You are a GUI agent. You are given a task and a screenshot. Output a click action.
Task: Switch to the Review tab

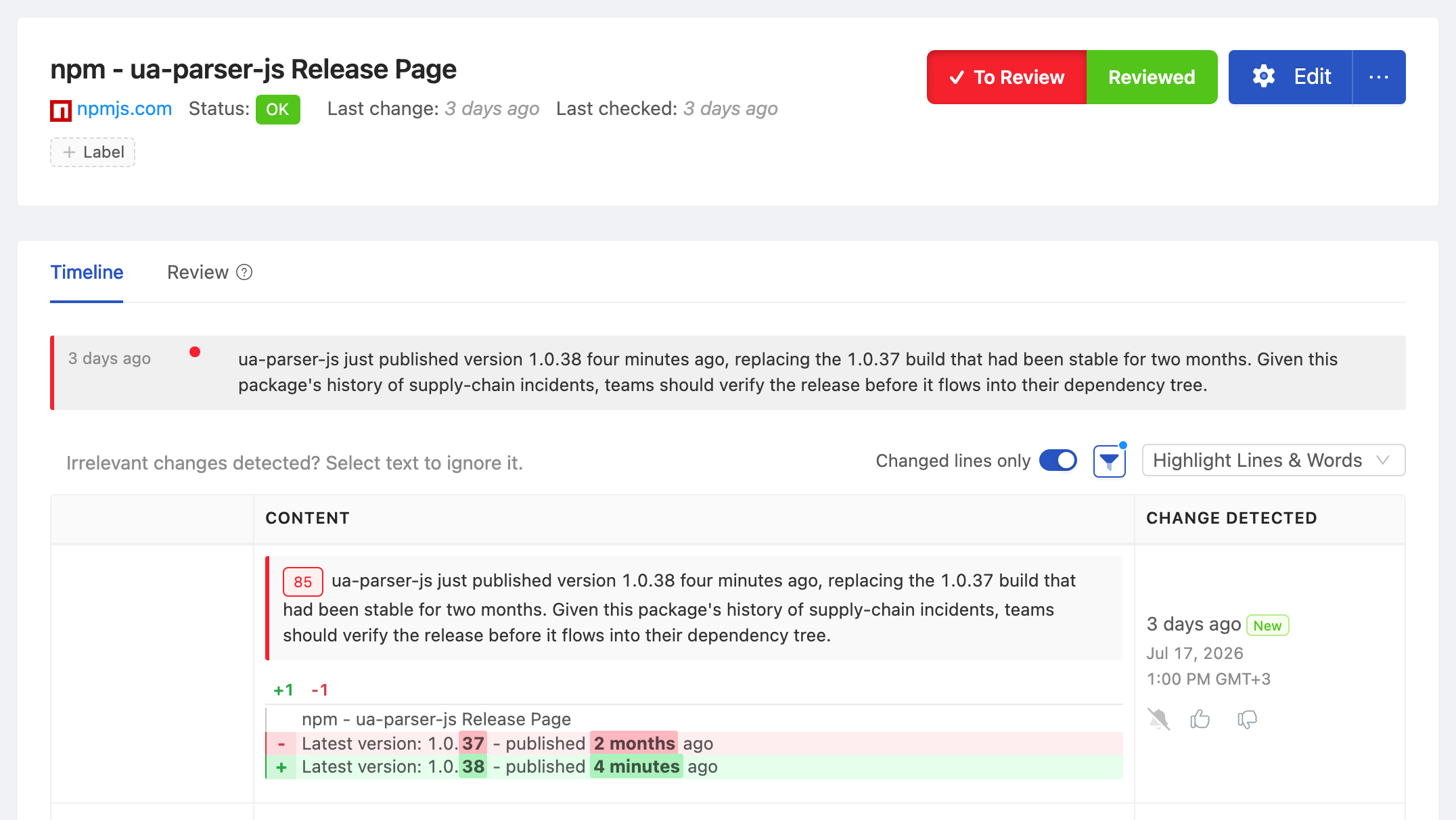tap(198, 272)
